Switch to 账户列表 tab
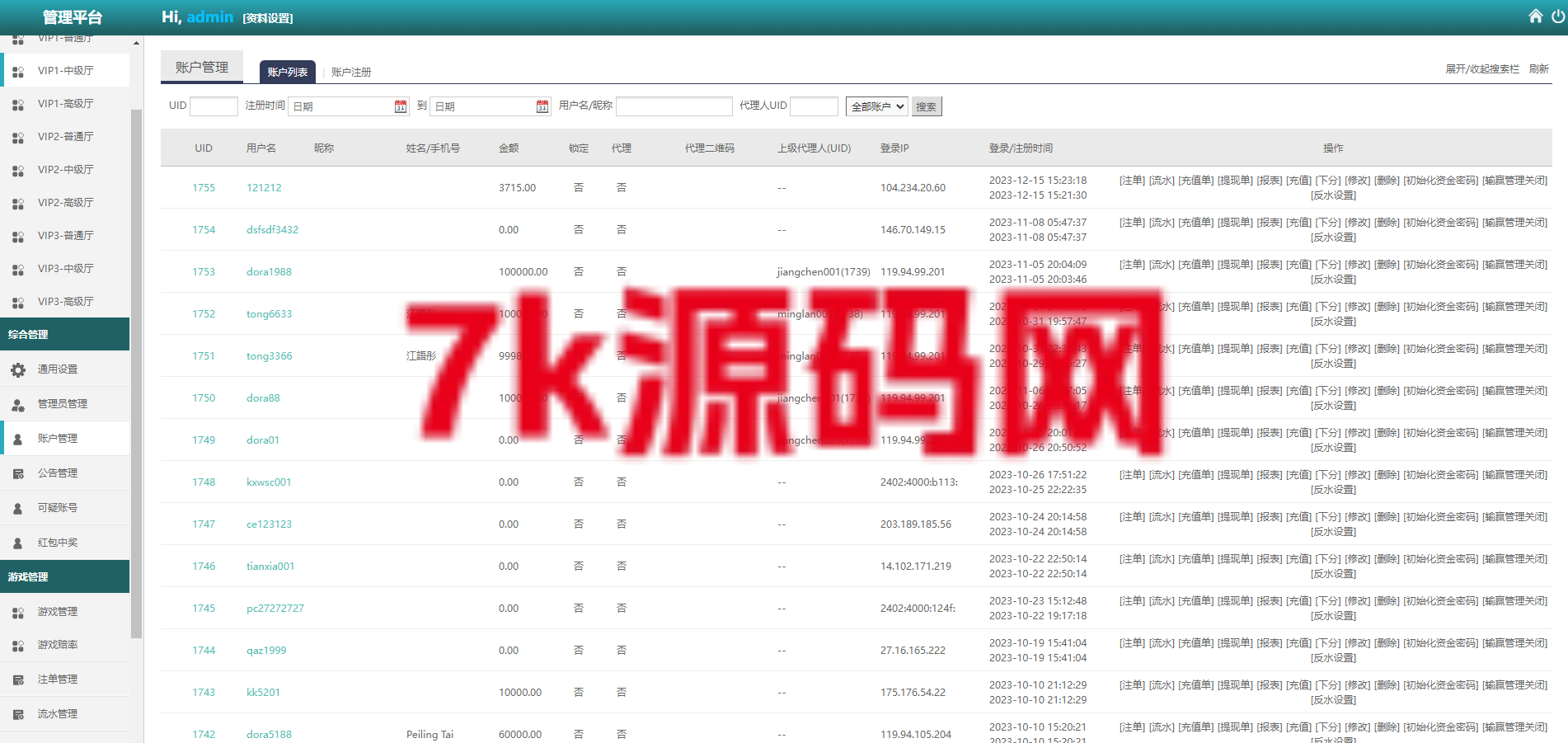 tap(288, 72)
